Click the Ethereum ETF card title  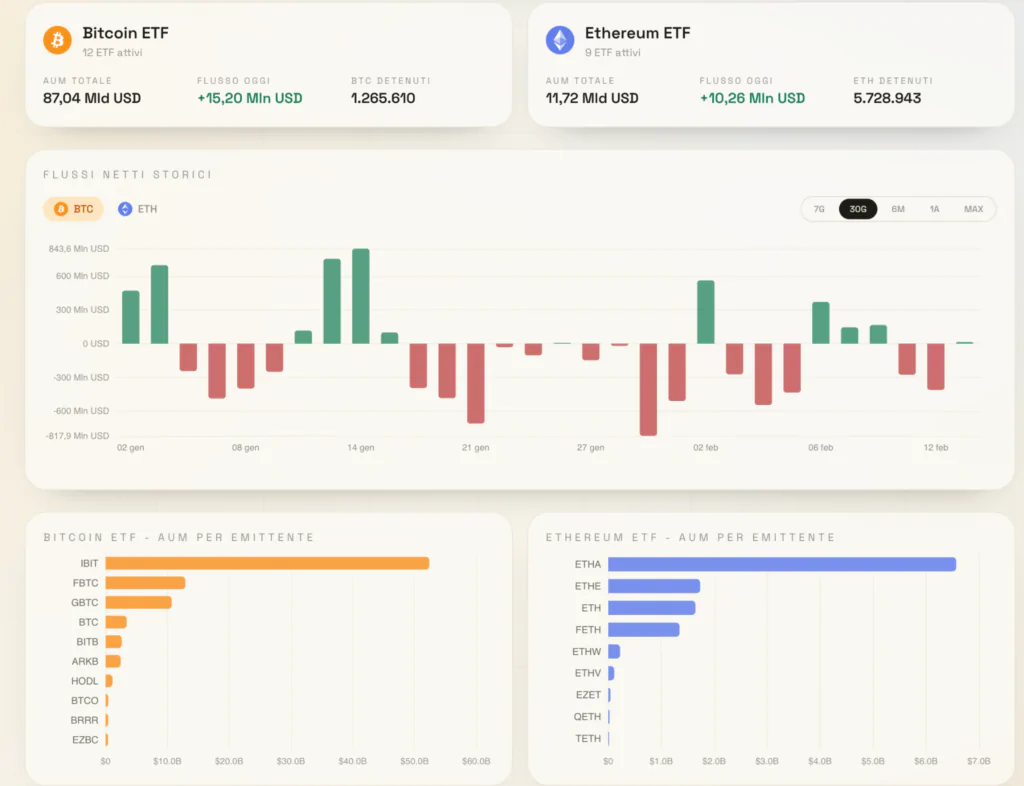(637, 33)
